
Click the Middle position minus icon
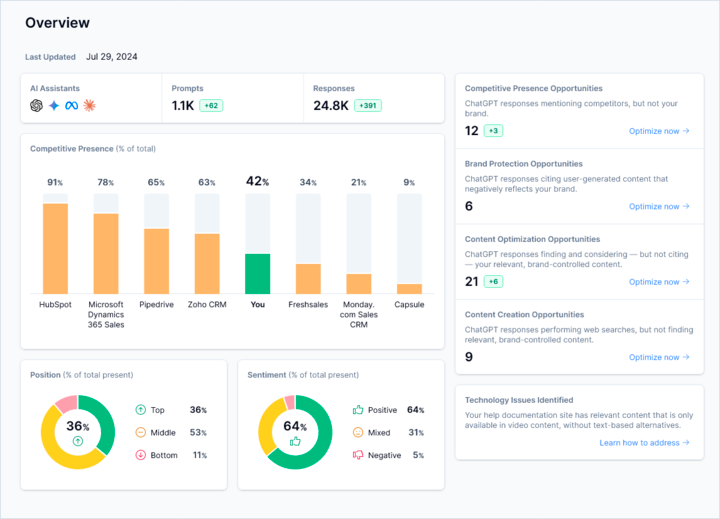[141, 432]
